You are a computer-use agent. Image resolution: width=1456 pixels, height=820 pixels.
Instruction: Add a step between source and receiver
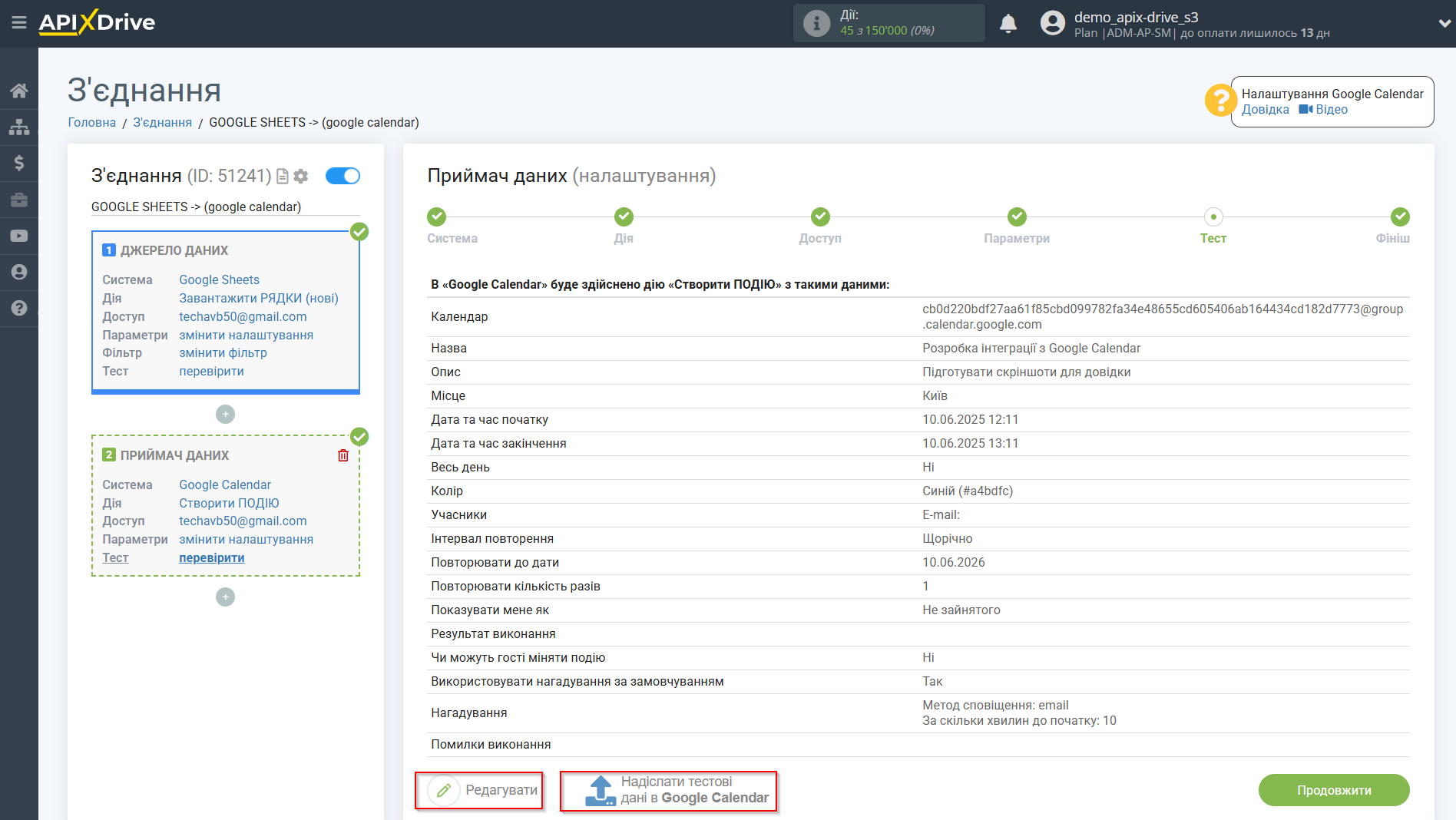coord(225,415)
